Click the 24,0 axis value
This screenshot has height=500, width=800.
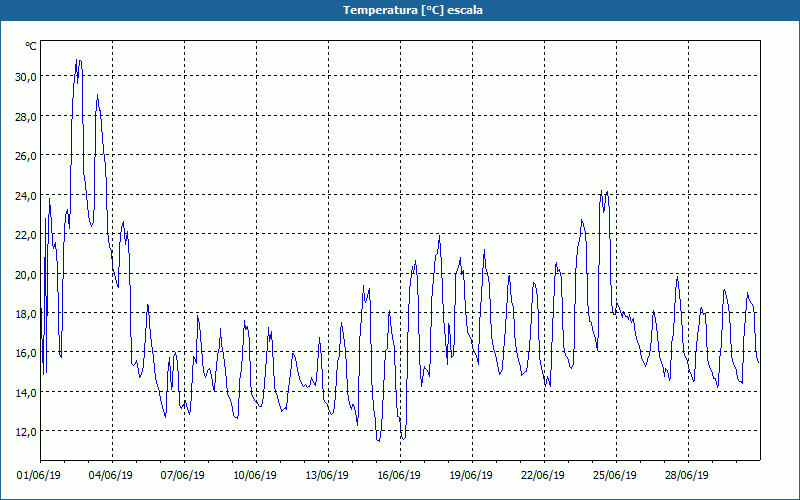(26, 196)
